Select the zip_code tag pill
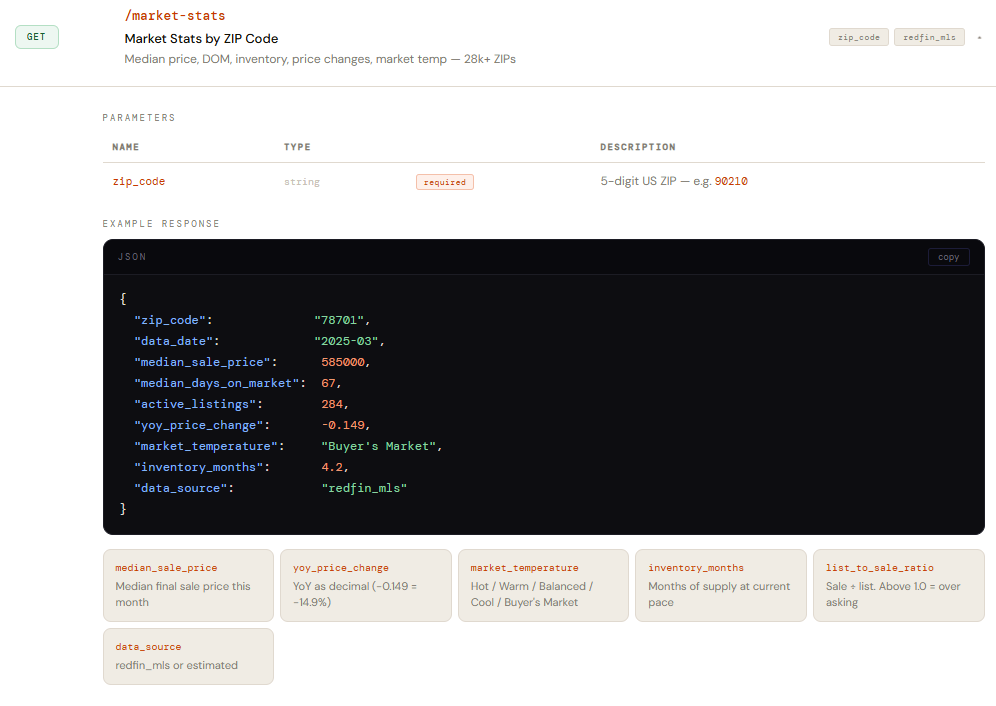Viewport: 996px width, 706px height. coord(858,36)
